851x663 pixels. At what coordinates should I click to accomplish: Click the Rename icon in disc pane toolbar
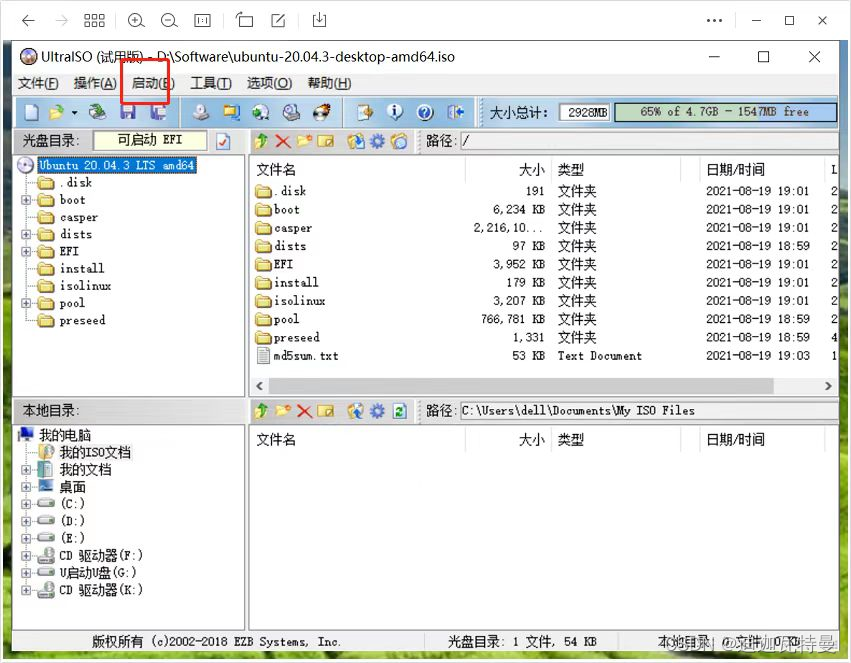pos(326,142)
